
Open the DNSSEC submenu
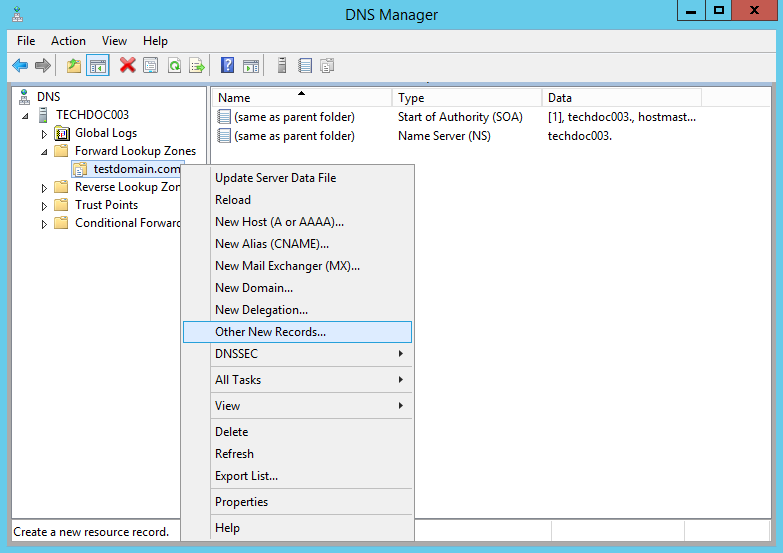[298, 354]
